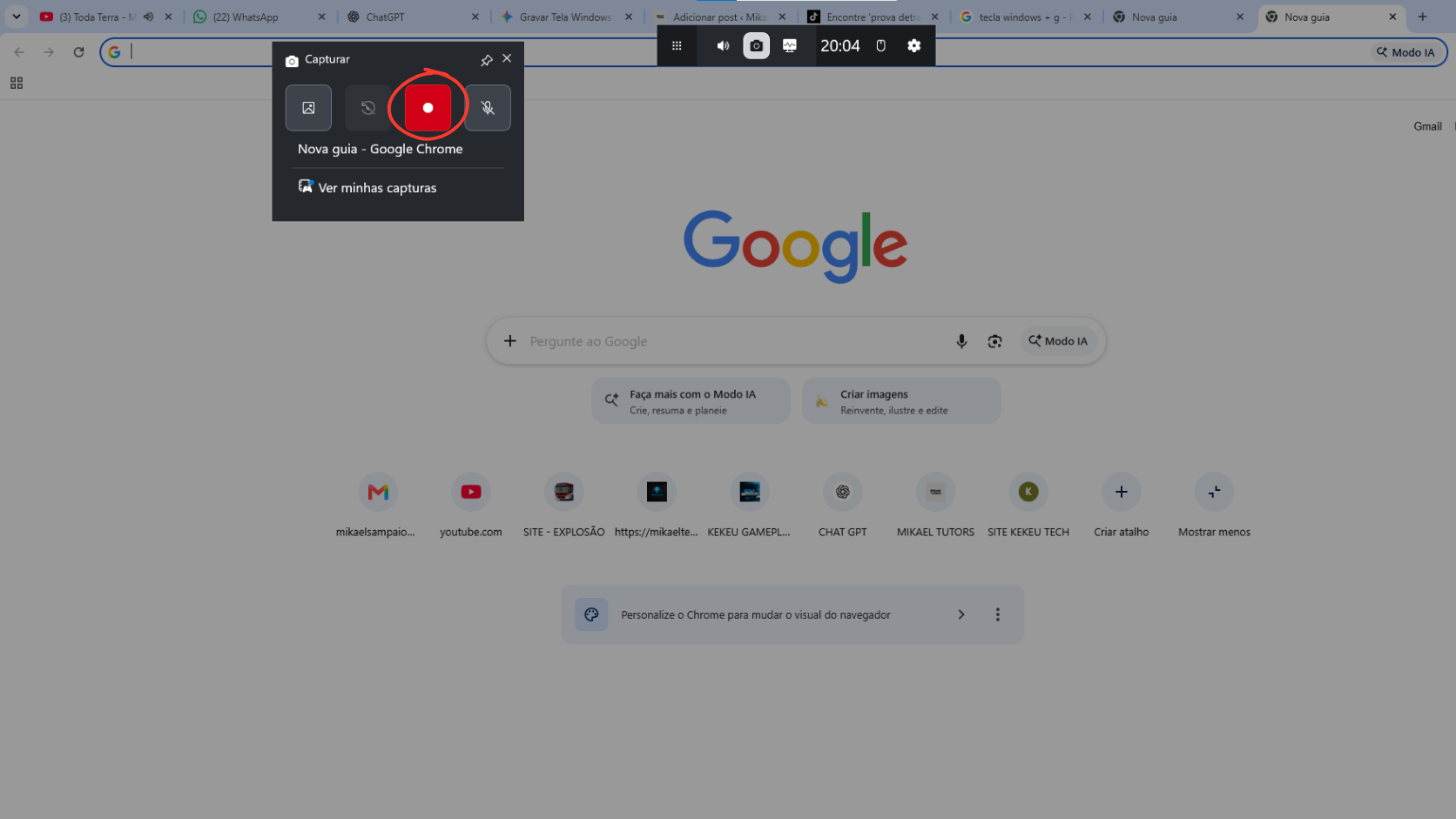Open the Gmail link

pyautogui.click(x=1427, y=126)
